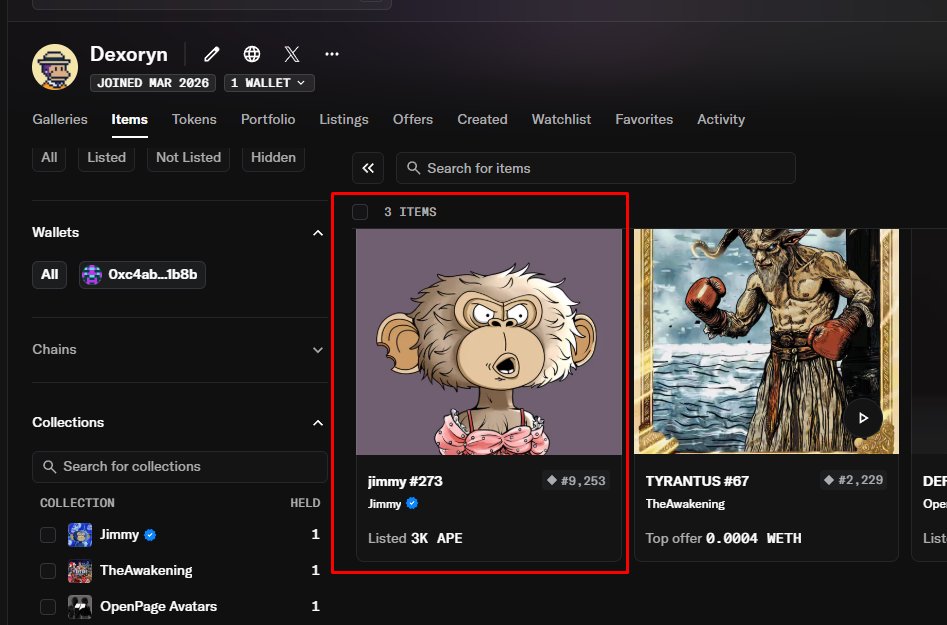
Task: Click the HELD column header
Action: [x=305, y=503]
